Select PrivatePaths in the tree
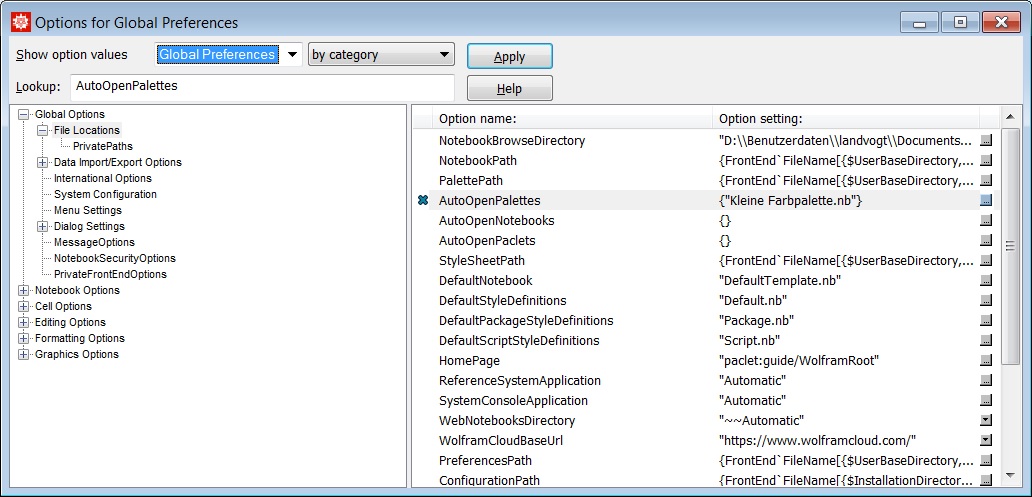 (103, 146)
